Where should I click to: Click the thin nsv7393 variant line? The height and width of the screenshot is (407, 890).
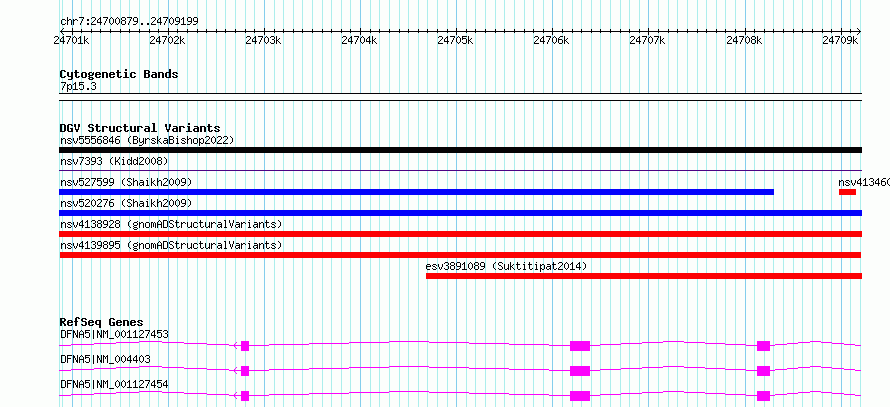460,170
